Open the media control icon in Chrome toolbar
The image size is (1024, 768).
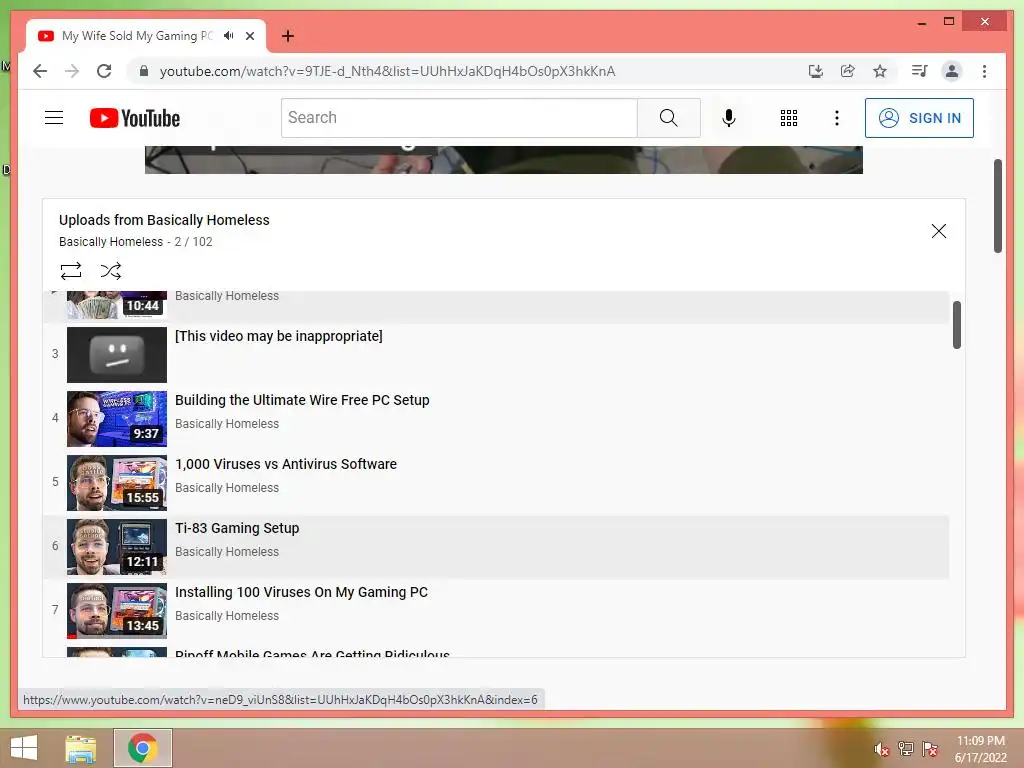tap(920, 71)
